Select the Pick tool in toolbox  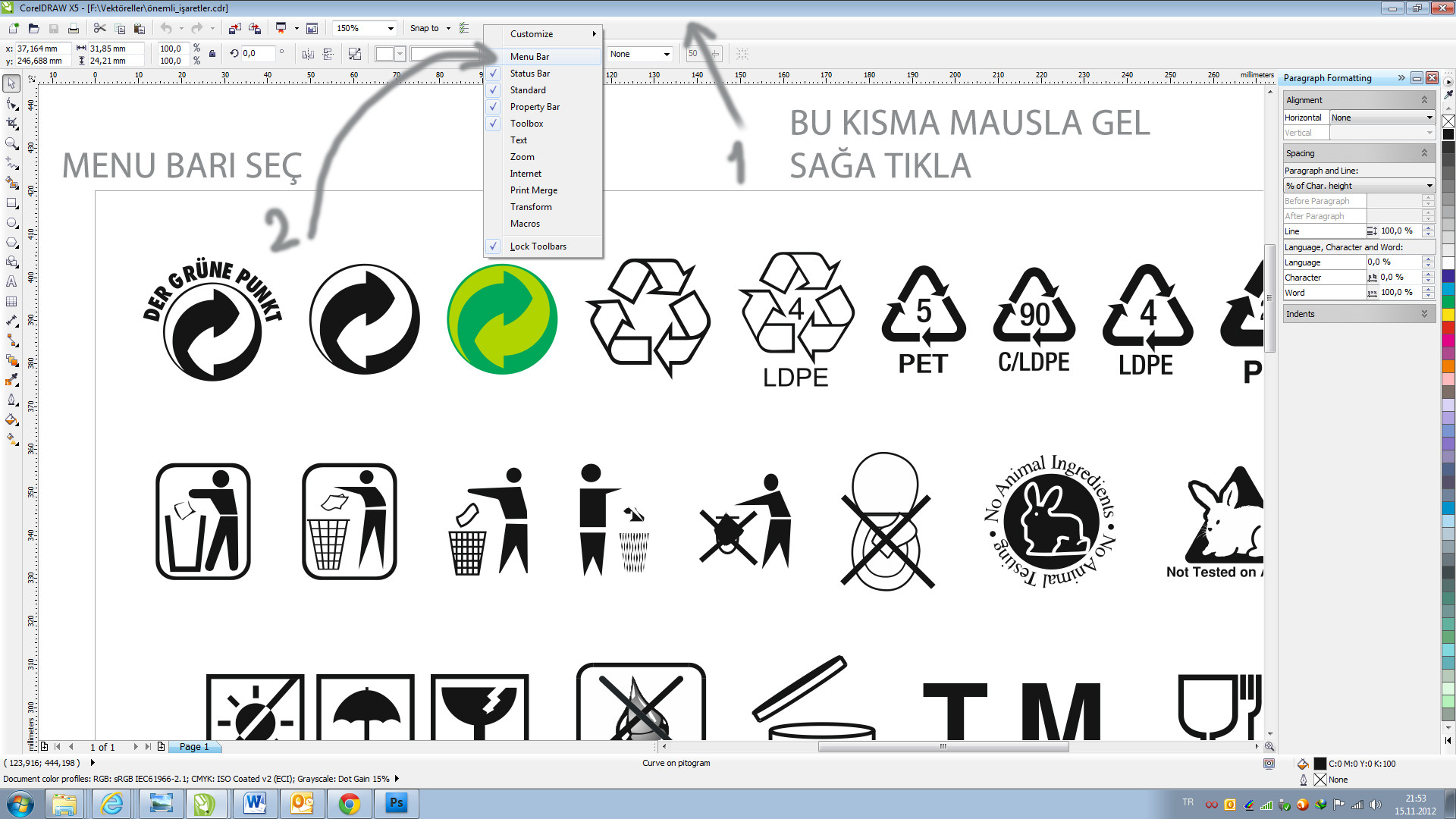click(x=12, y=83)
